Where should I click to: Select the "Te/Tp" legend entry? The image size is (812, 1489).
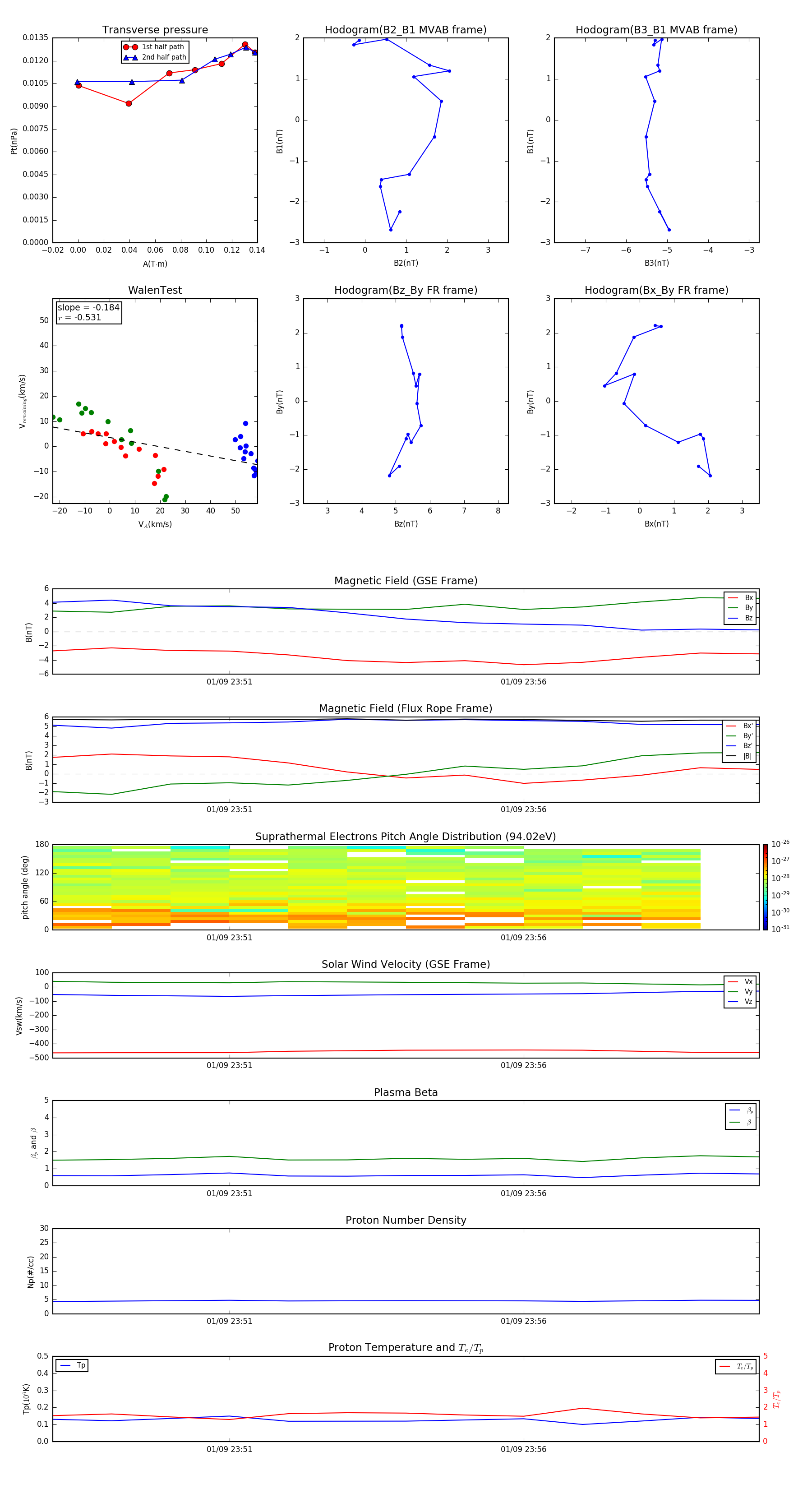[737, 1367]
